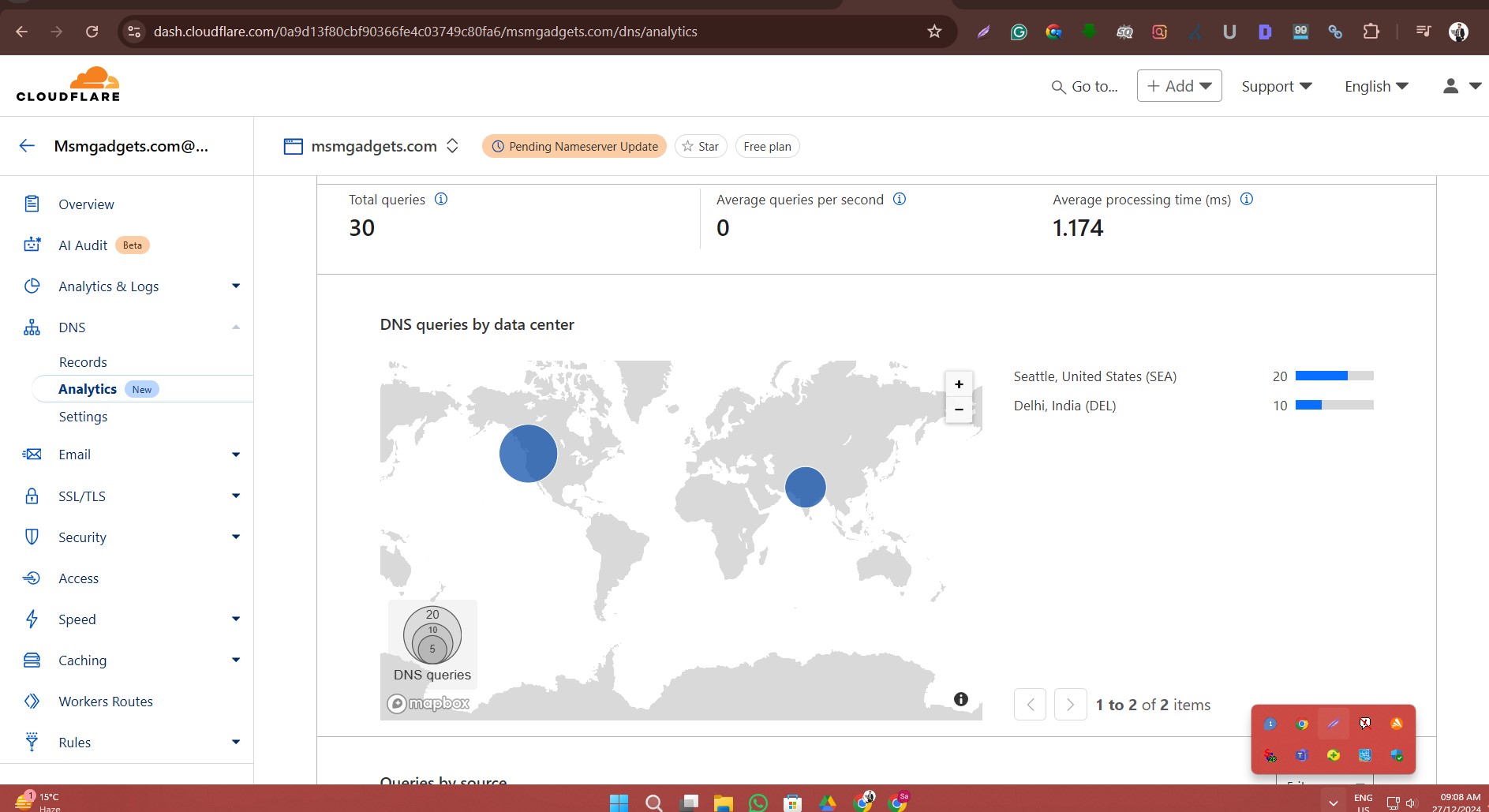This screenshot has width=1489, height=812.
Task: Expand the Security section
Action: [235, 537]
